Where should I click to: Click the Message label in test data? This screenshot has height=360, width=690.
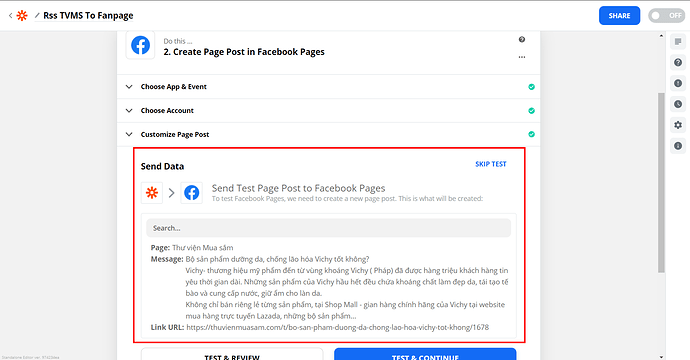pyautogui.click(x=167, y=259)
